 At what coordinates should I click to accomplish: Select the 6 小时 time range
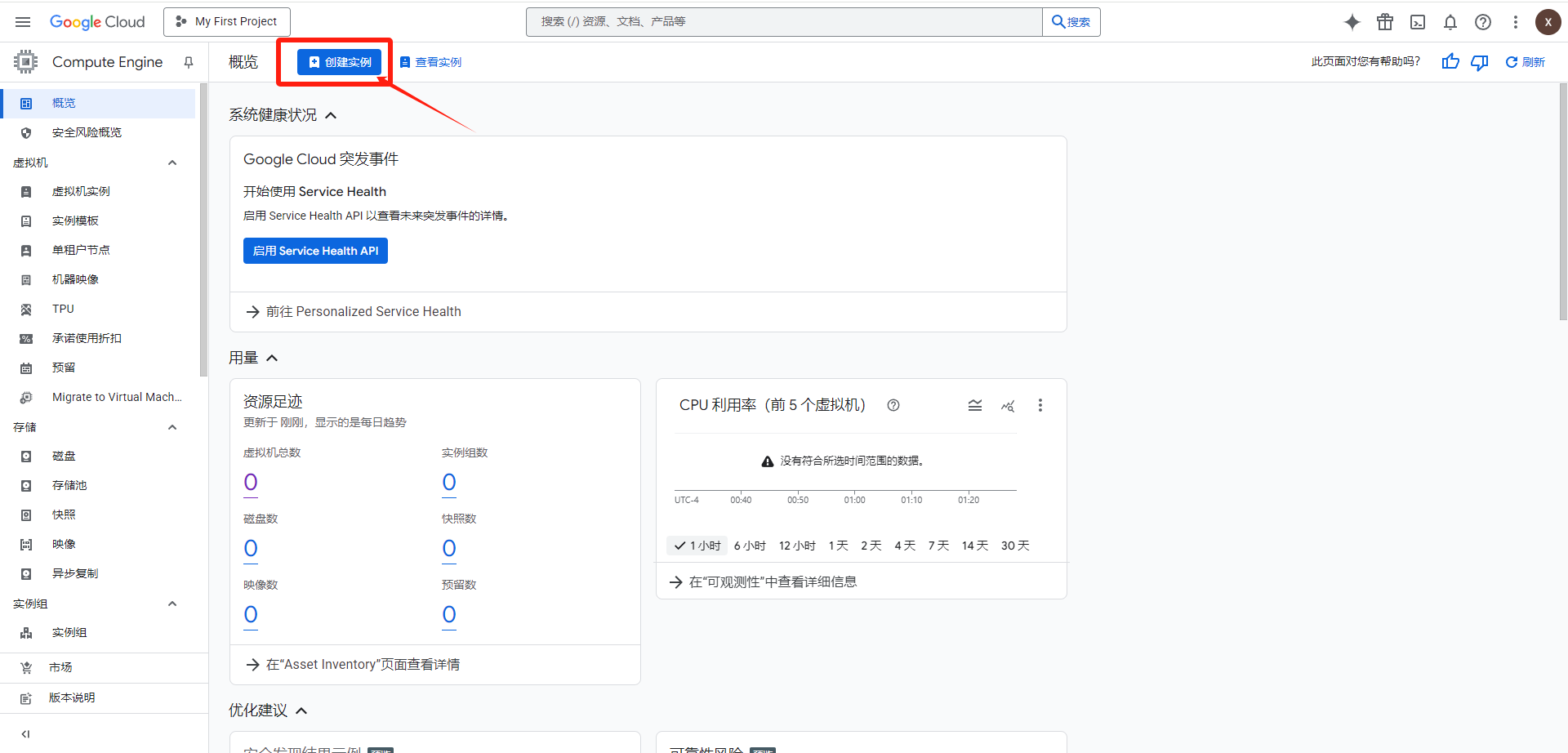click(750, 546)
